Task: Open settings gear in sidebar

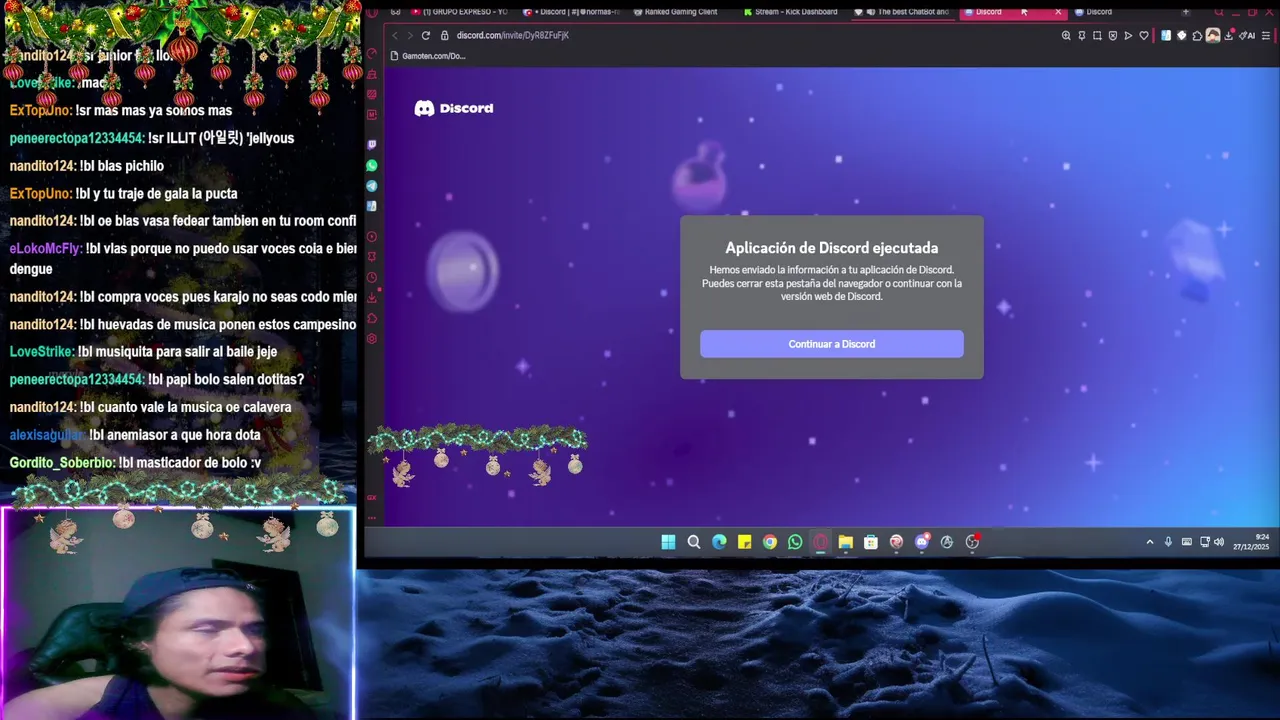Action: (x=372, y=339)
